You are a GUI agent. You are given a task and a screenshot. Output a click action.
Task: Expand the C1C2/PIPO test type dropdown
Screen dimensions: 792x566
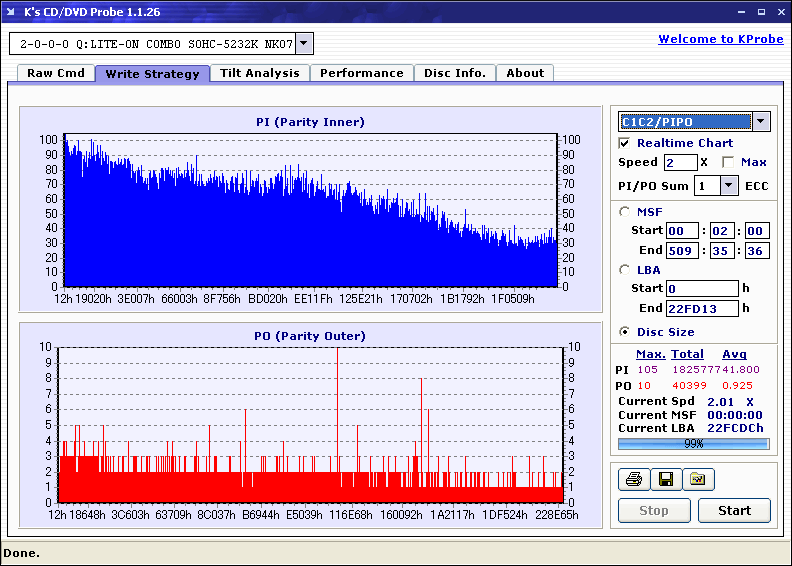coord(760,122)
